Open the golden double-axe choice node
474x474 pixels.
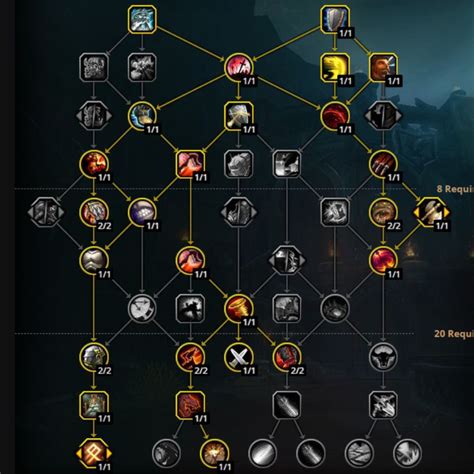431,212
